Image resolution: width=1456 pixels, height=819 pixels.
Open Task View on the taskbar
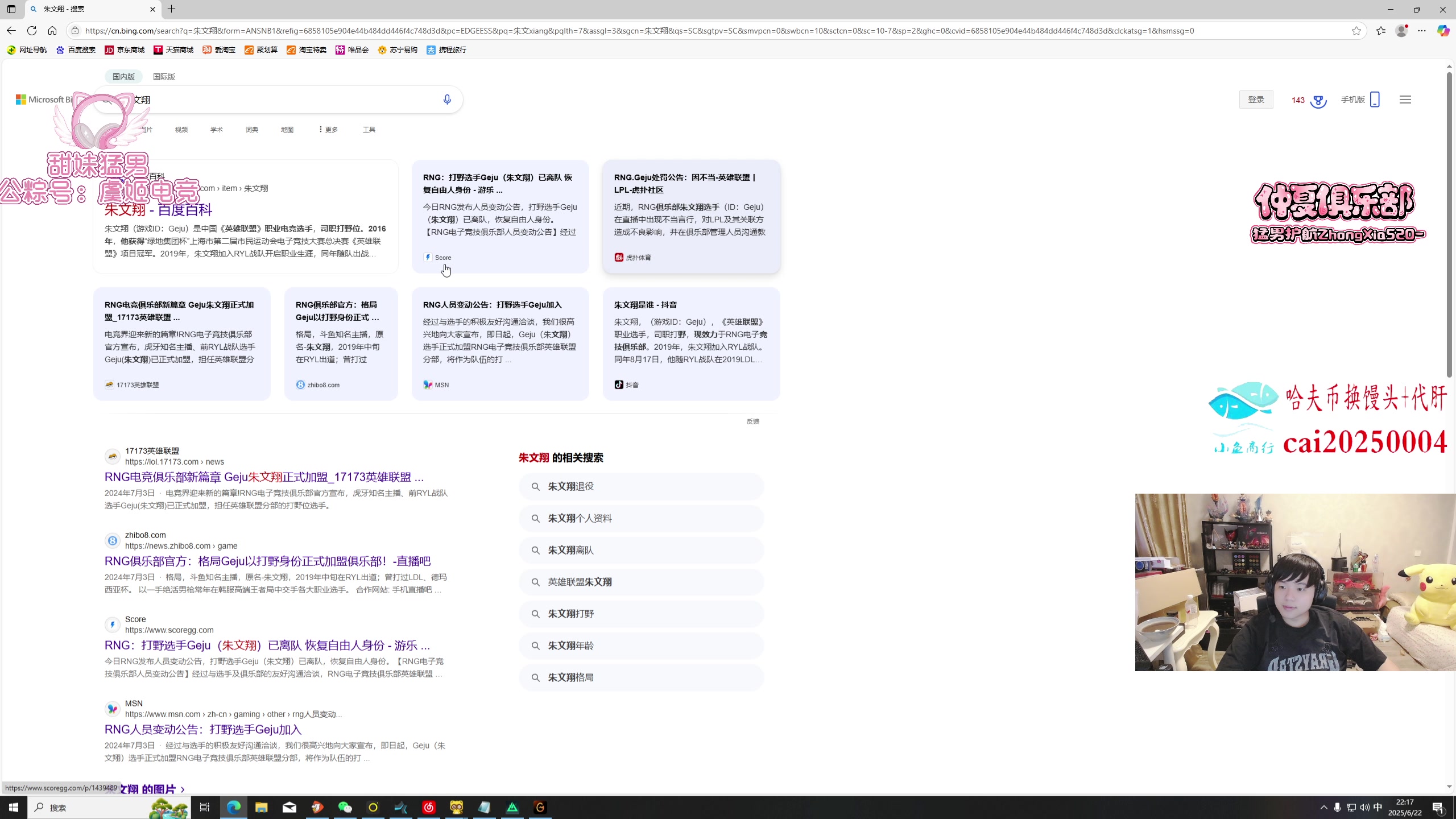click(x=205, y=807)
